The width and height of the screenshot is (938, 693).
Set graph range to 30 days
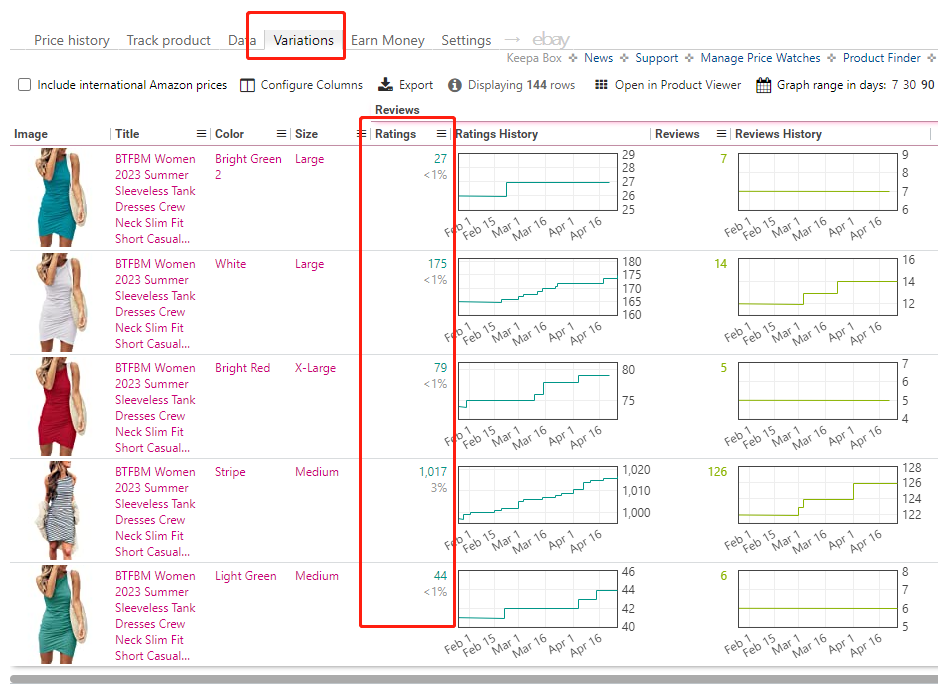coord(909,85)
